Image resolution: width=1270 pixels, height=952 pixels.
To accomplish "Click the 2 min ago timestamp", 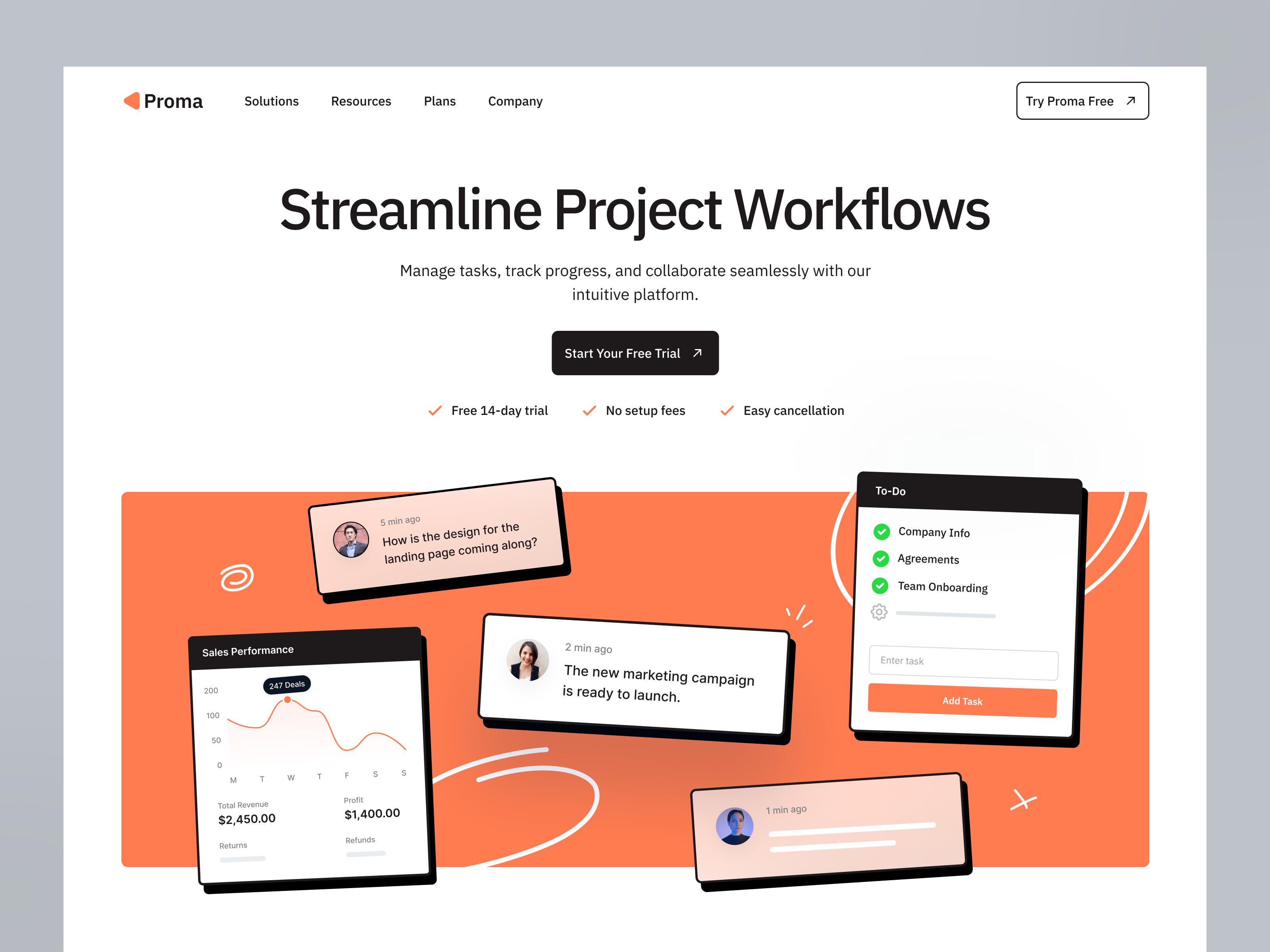I will pyautogui.click(x=589, y=648).
